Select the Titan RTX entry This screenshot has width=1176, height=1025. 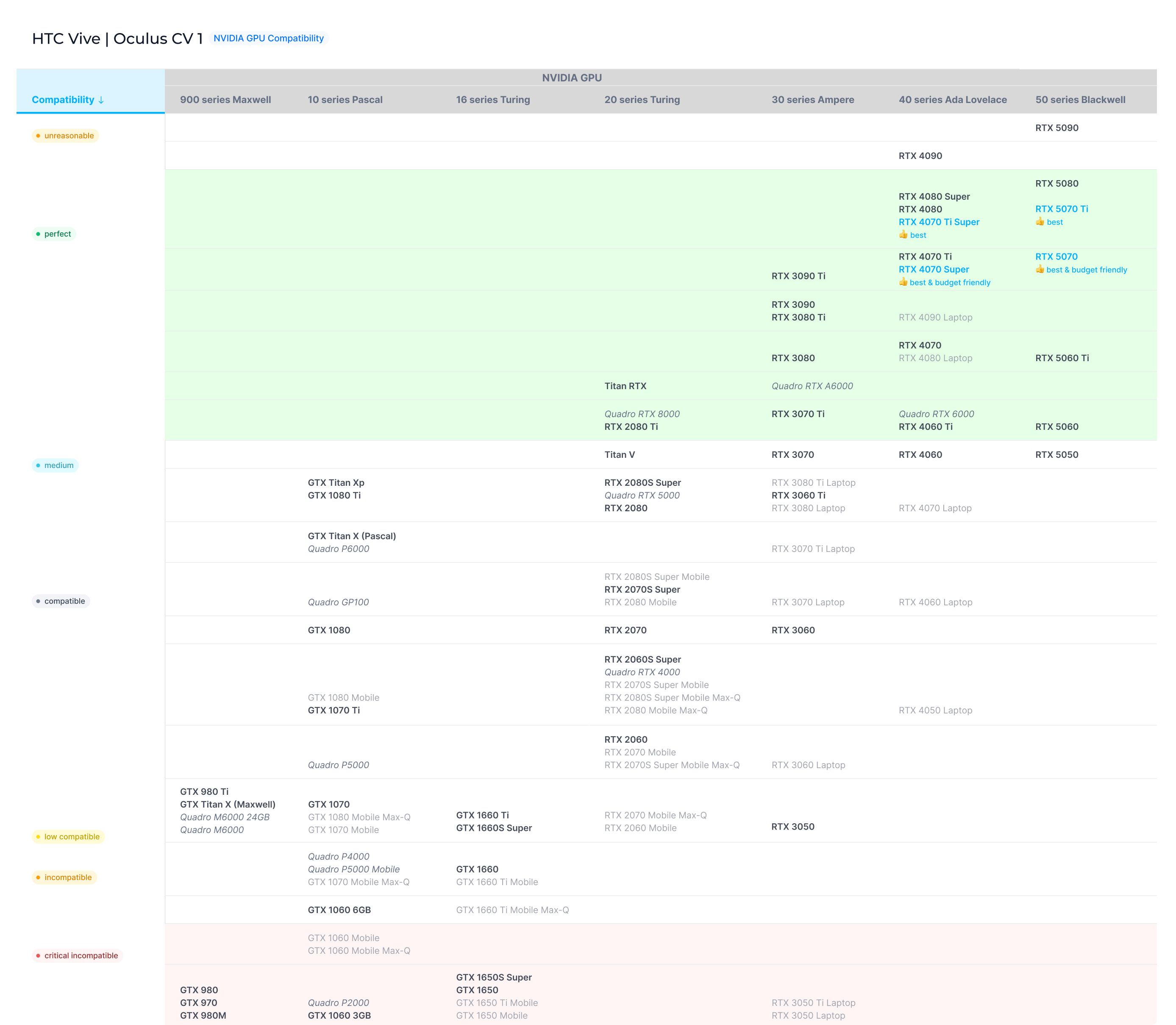click(625, 386)
